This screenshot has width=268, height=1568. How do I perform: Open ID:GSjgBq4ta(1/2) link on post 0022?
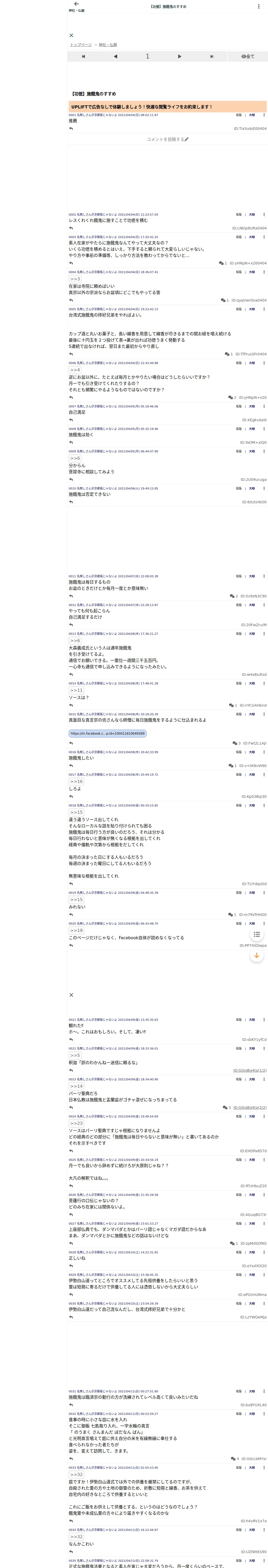(250, 1071)
